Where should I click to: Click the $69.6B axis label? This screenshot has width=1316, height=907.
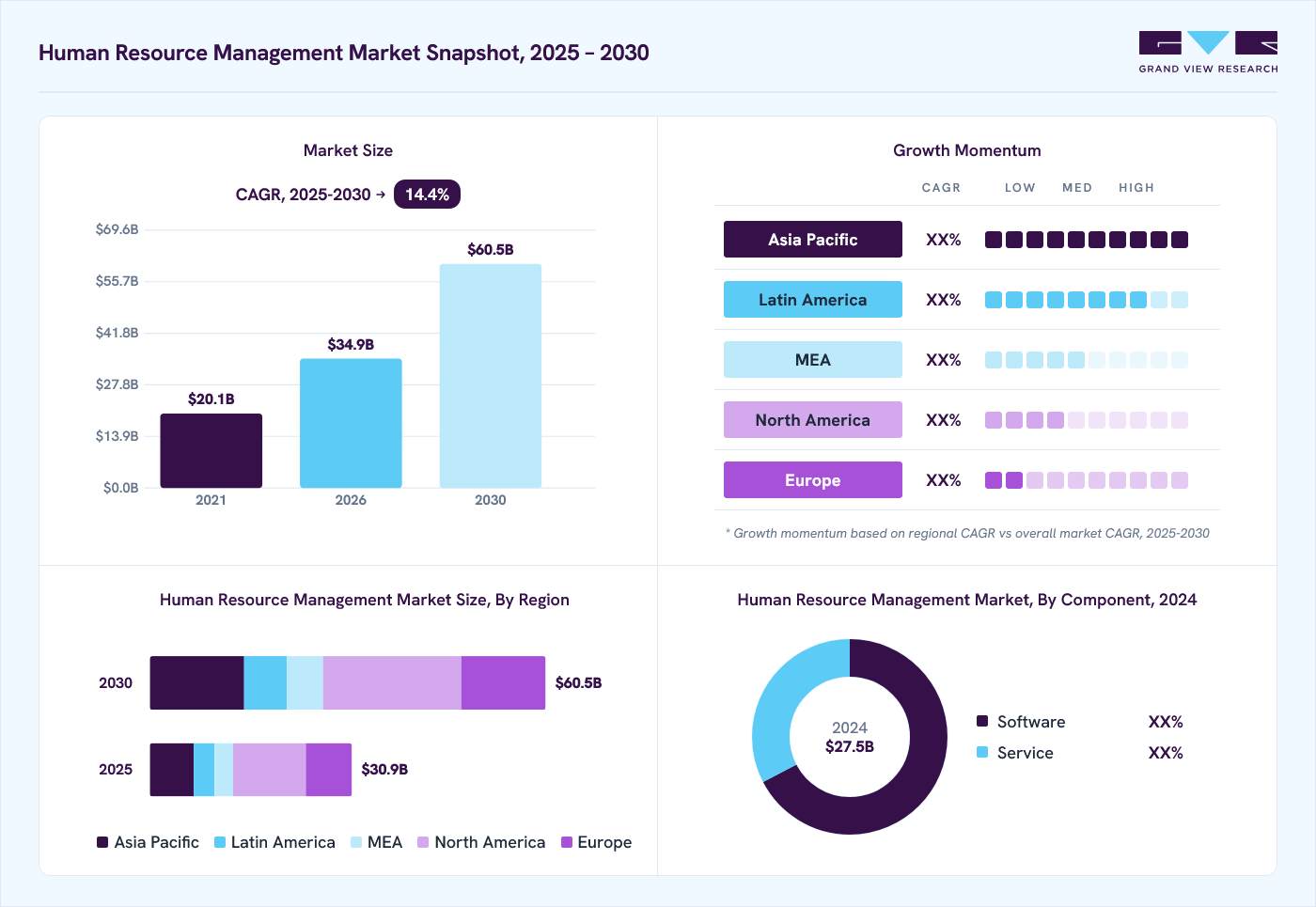117,229
